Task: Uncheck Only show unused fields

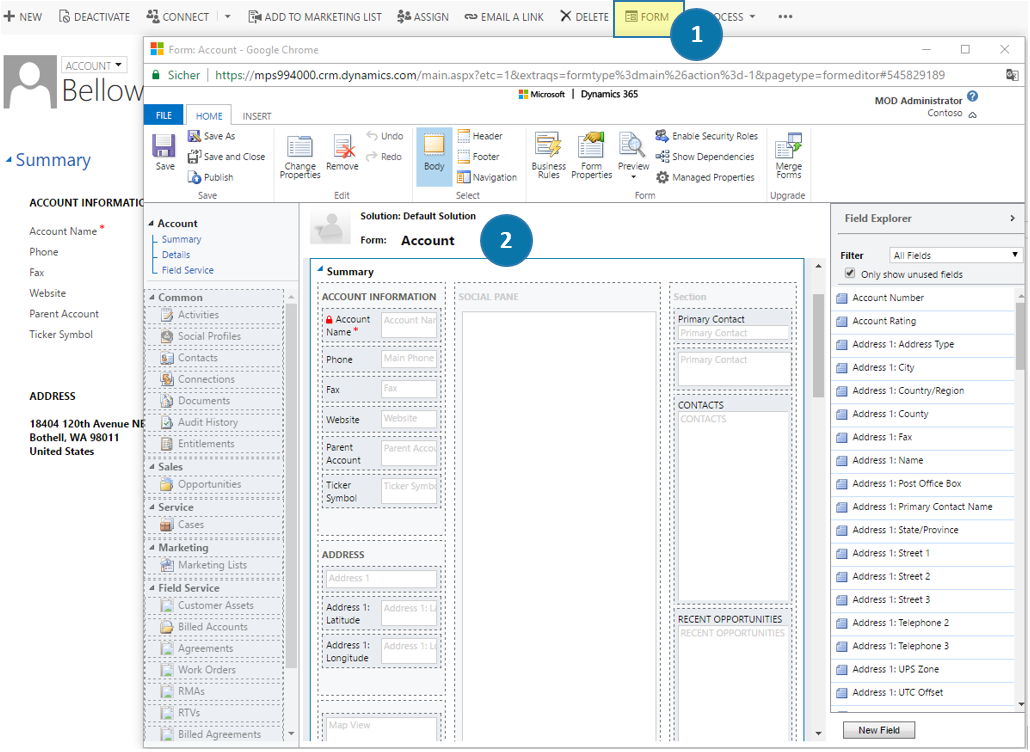Action: [x=850, y=273]
